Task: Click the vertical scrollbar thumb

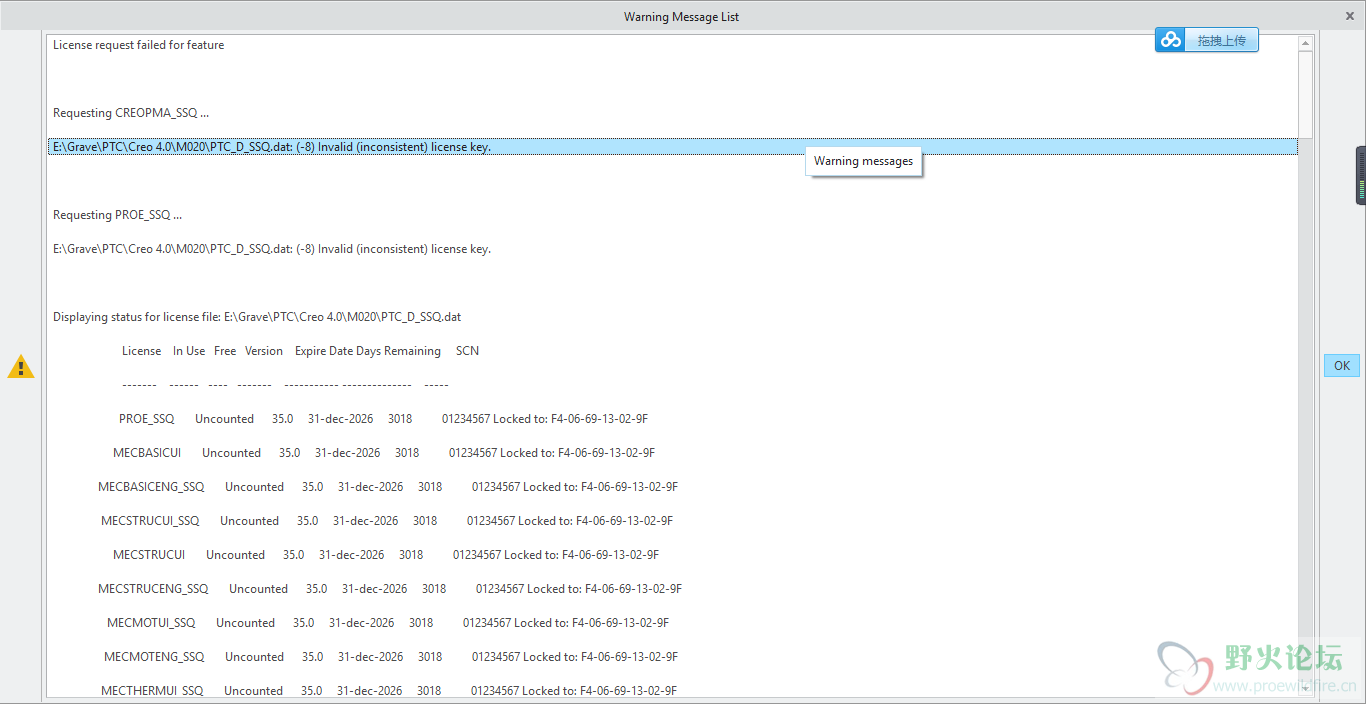Action: [1305, 94]
